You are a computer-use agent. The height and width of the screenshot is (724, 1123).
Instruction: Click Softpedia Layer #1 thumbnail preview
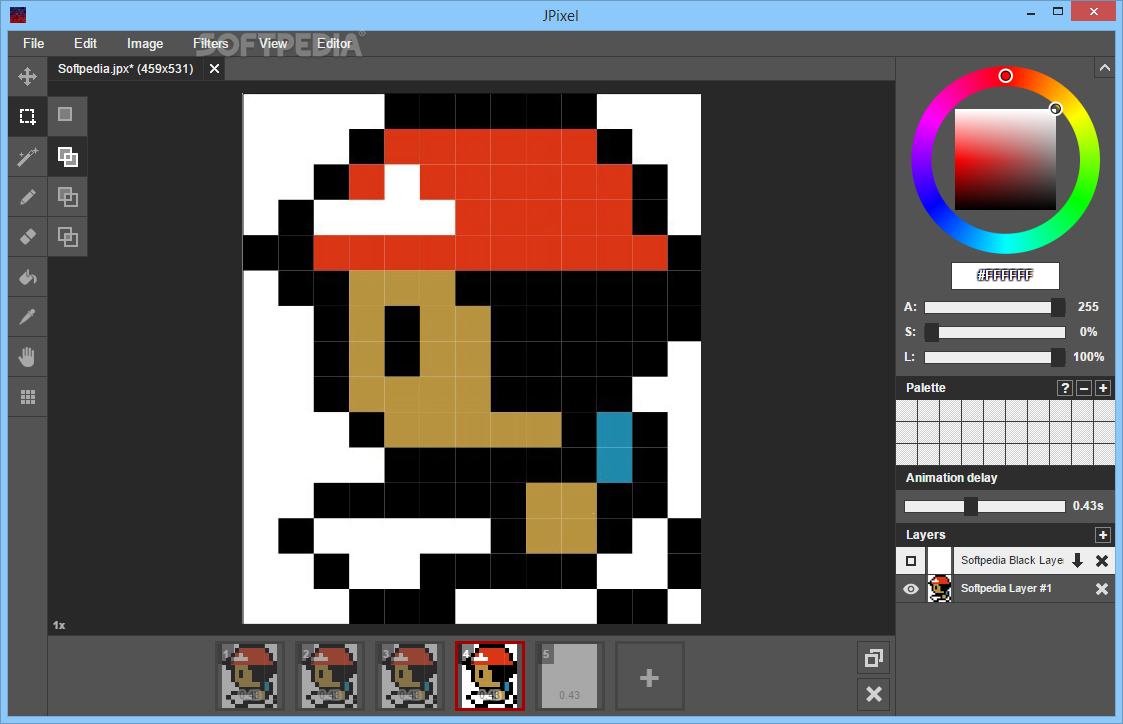coord(940,589)
